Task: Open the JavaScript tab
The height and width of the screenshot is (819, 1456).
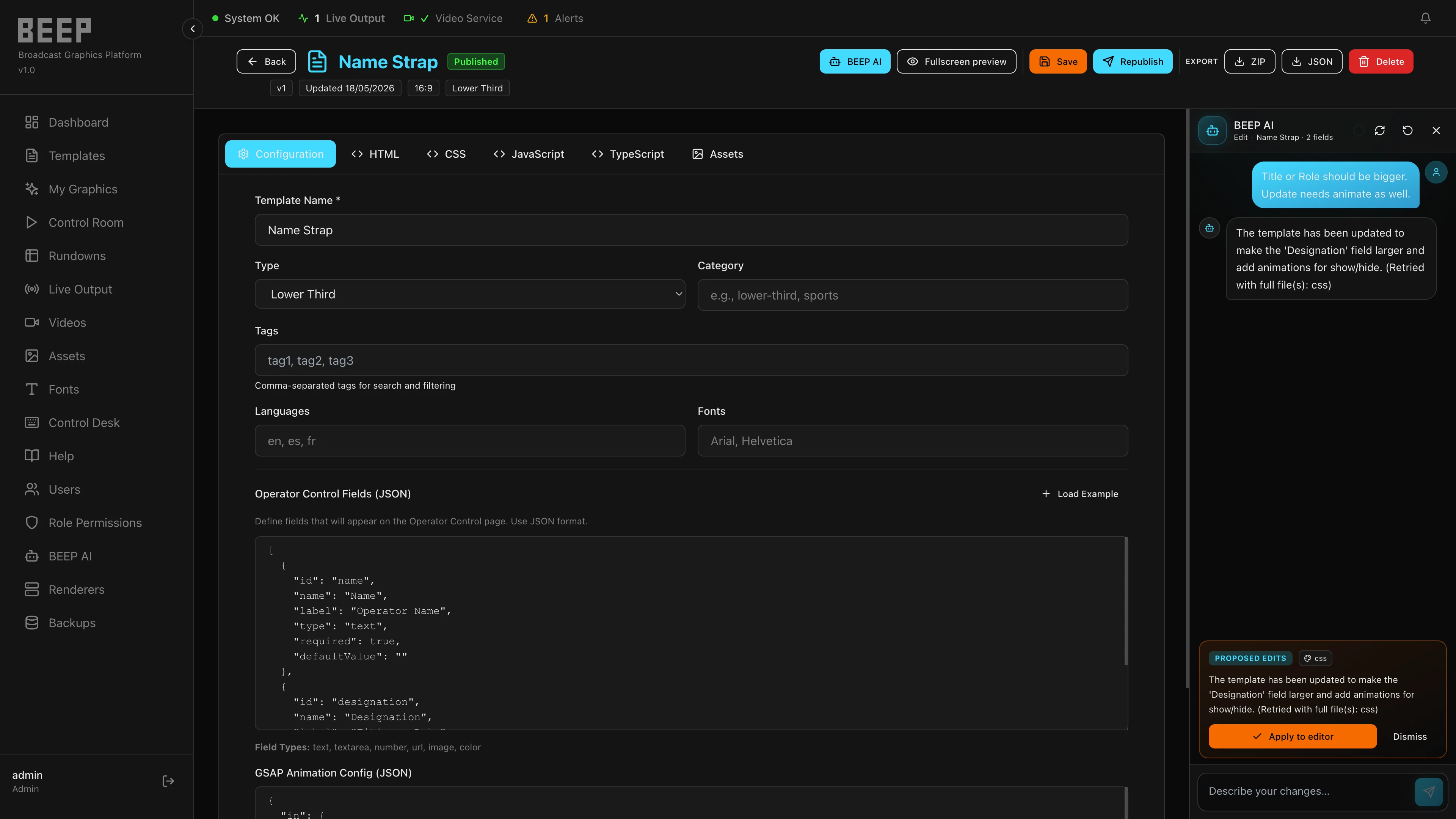Action: pyautogui.click(x=529, y=154)
